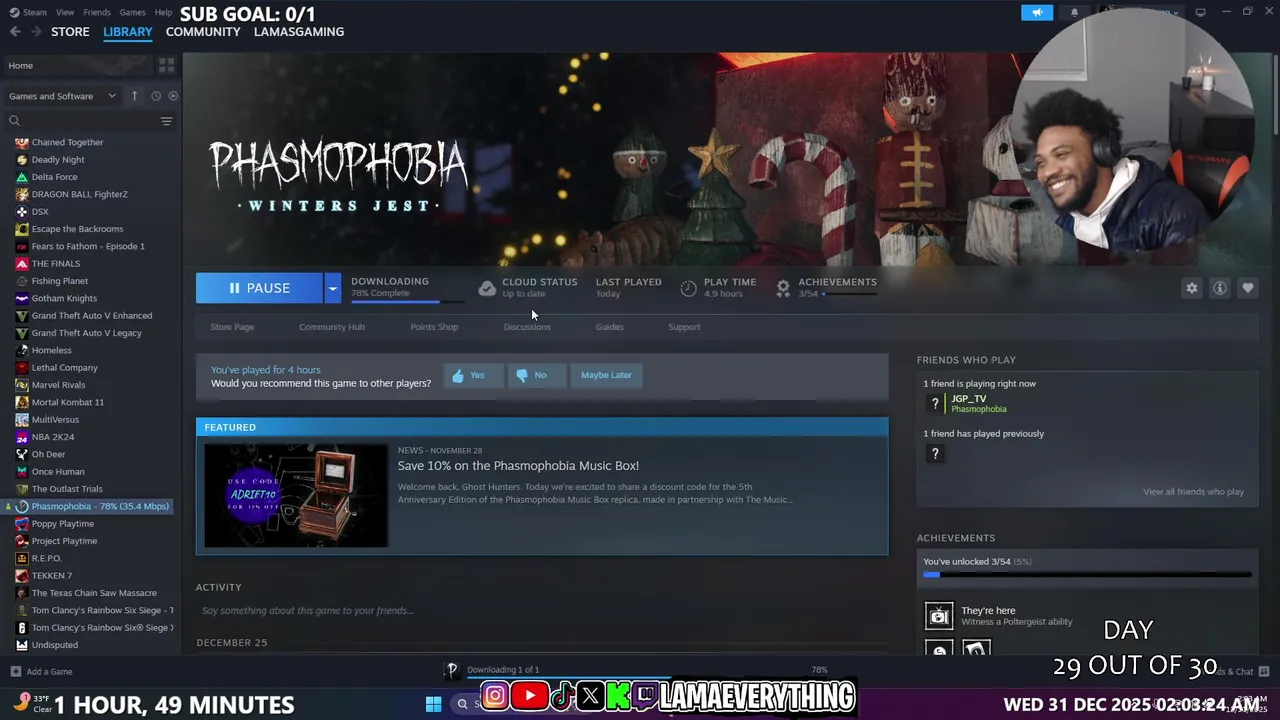Click the activity comment input field
This screenshot has width=1280, height=720.
click(540, 610)
